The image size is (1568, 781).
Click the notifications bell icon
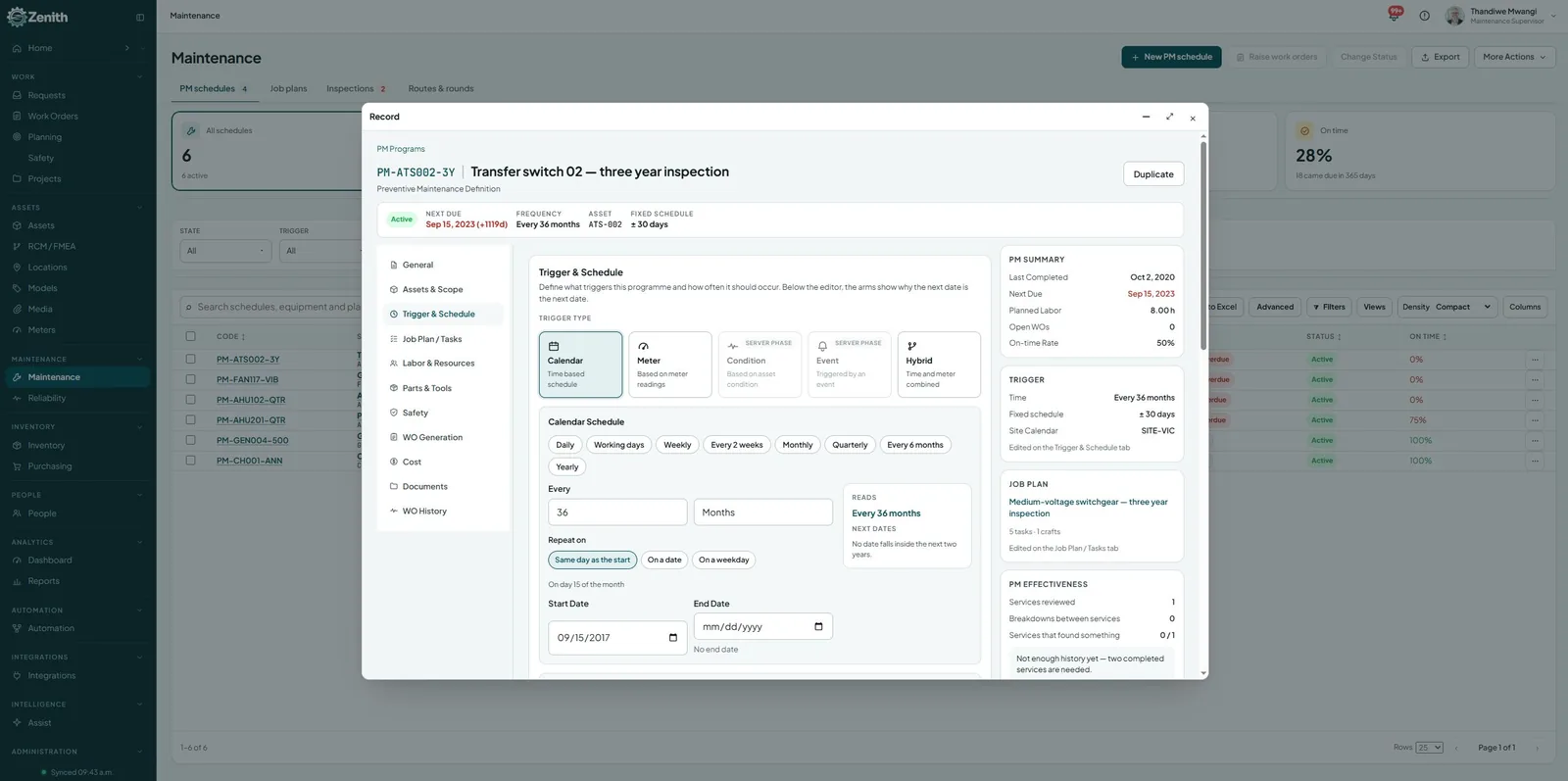pyautogui.click(x=1394, y=15)
